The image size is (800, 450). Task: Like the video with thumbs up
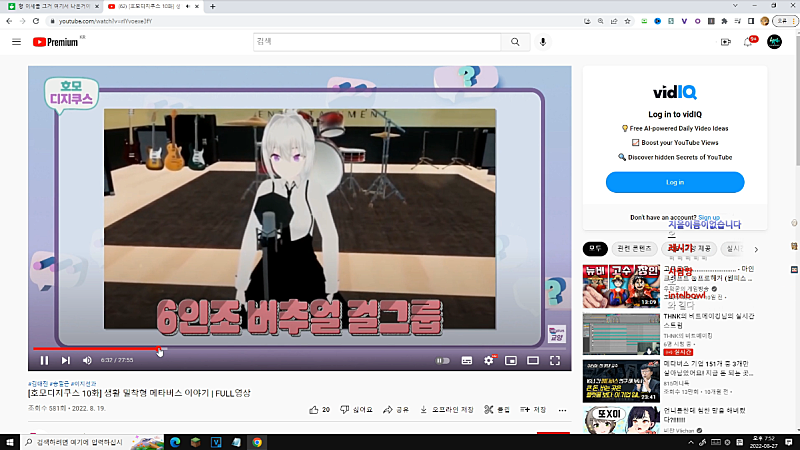319,410
